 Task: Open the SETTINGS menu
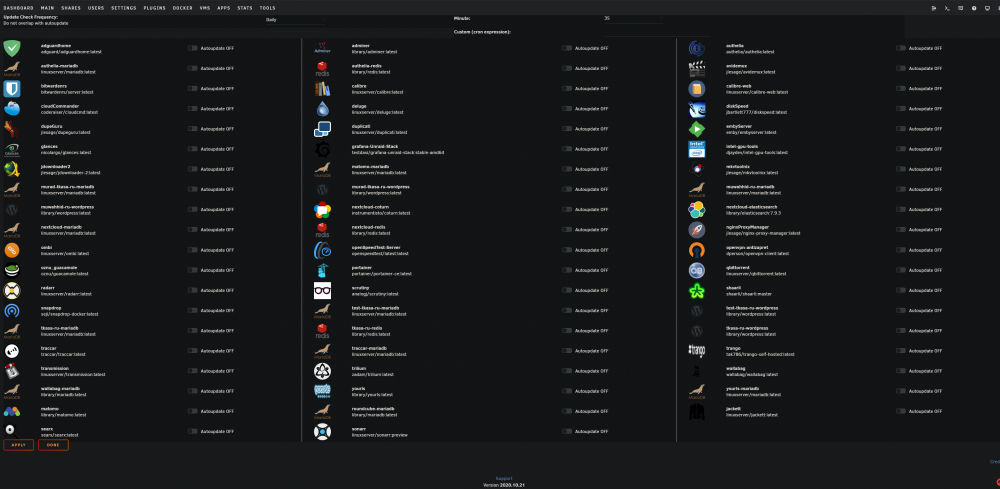(124, 8)
